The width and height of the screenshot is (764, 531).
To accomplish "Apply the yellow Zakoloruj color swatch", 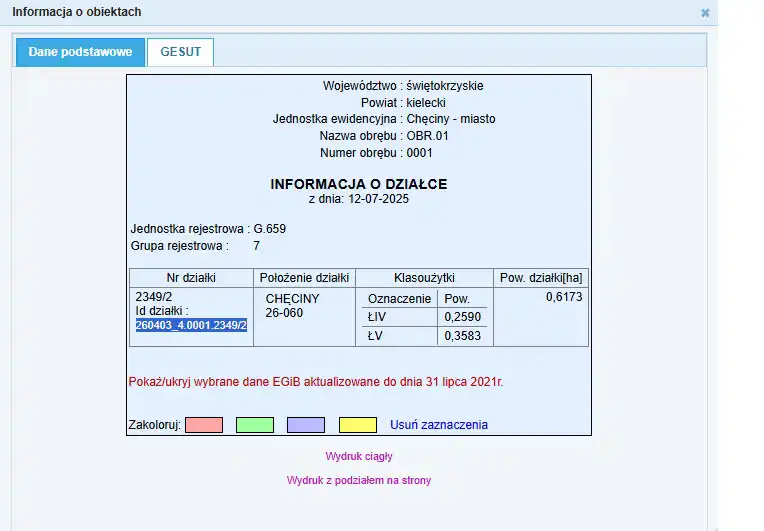I will point(357,425).
